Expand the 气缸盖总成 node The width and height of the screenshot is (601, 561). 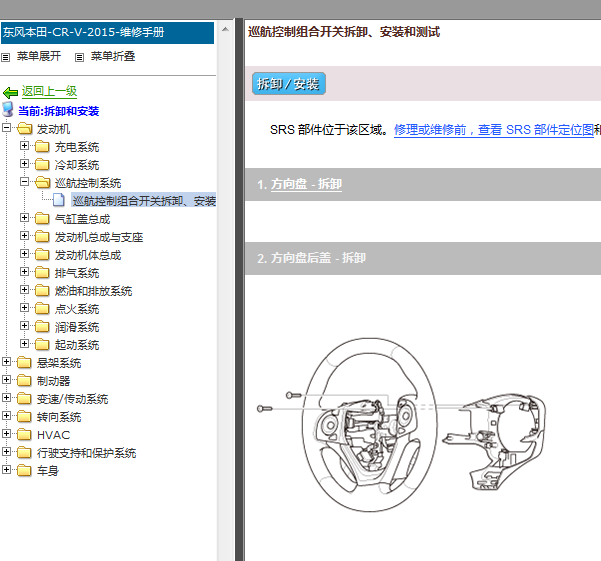24,217
